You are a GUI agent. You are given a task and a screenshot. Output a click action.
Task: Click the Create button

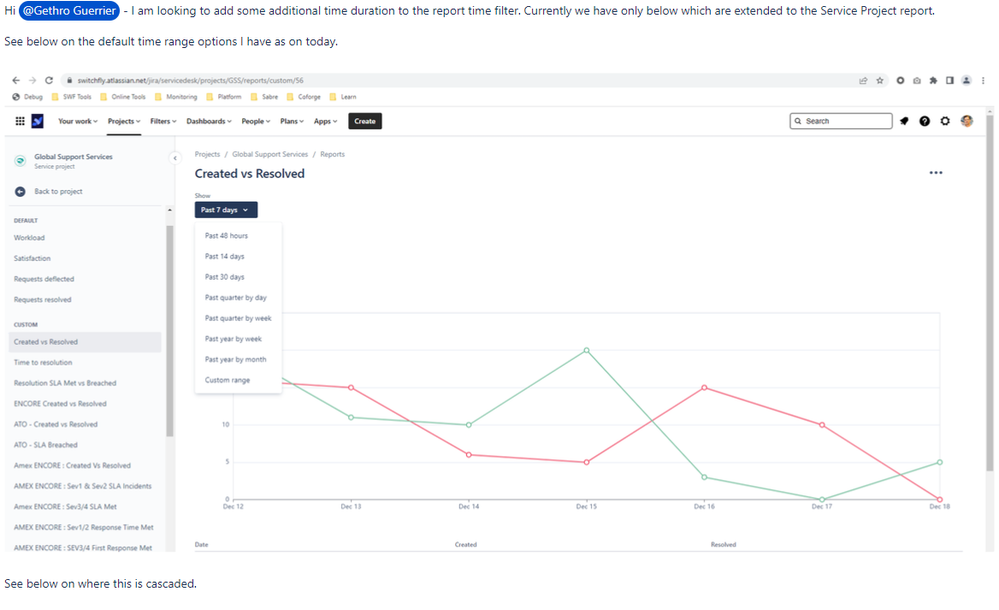364,121
